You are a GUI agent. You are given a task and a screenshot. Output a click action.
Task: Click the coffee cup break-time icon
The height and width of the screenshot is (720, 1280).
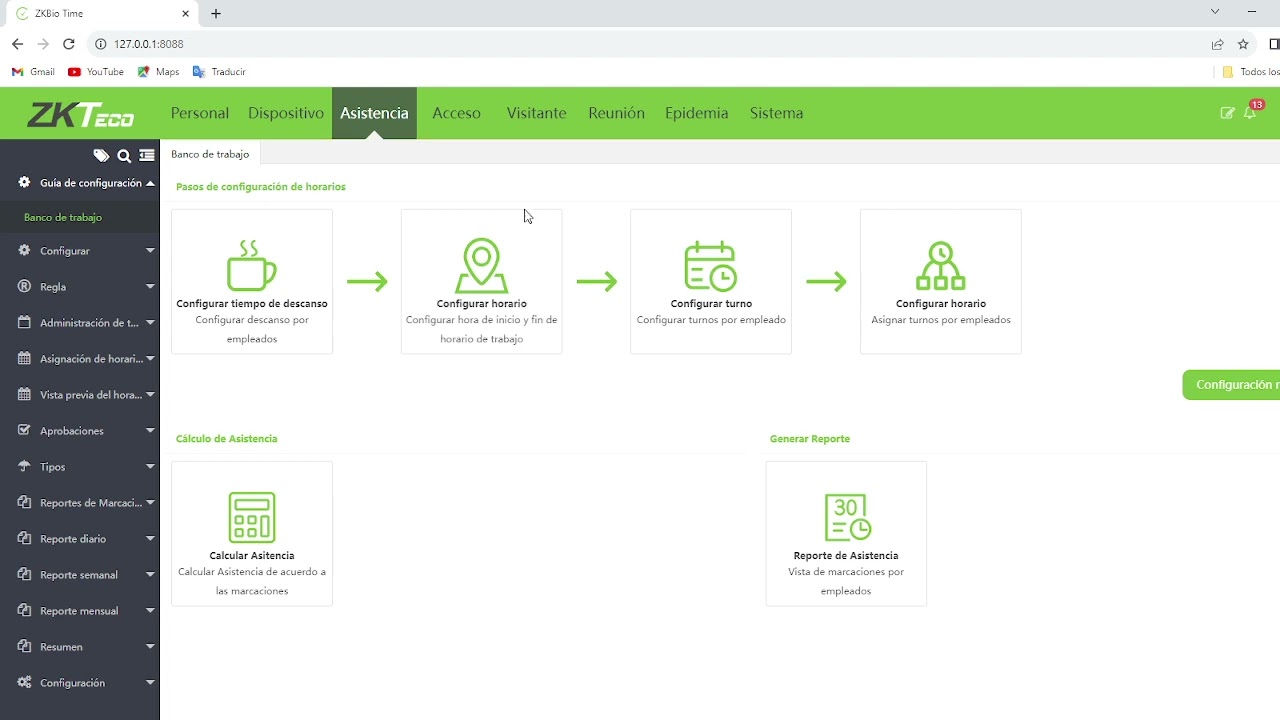pos(252,265)
